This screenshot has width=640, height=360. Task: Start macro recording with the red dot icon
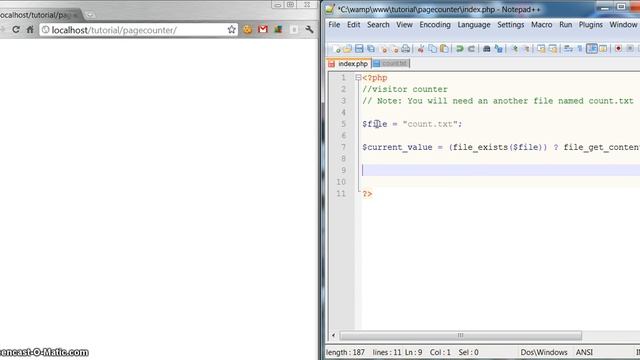click(618, 49)
